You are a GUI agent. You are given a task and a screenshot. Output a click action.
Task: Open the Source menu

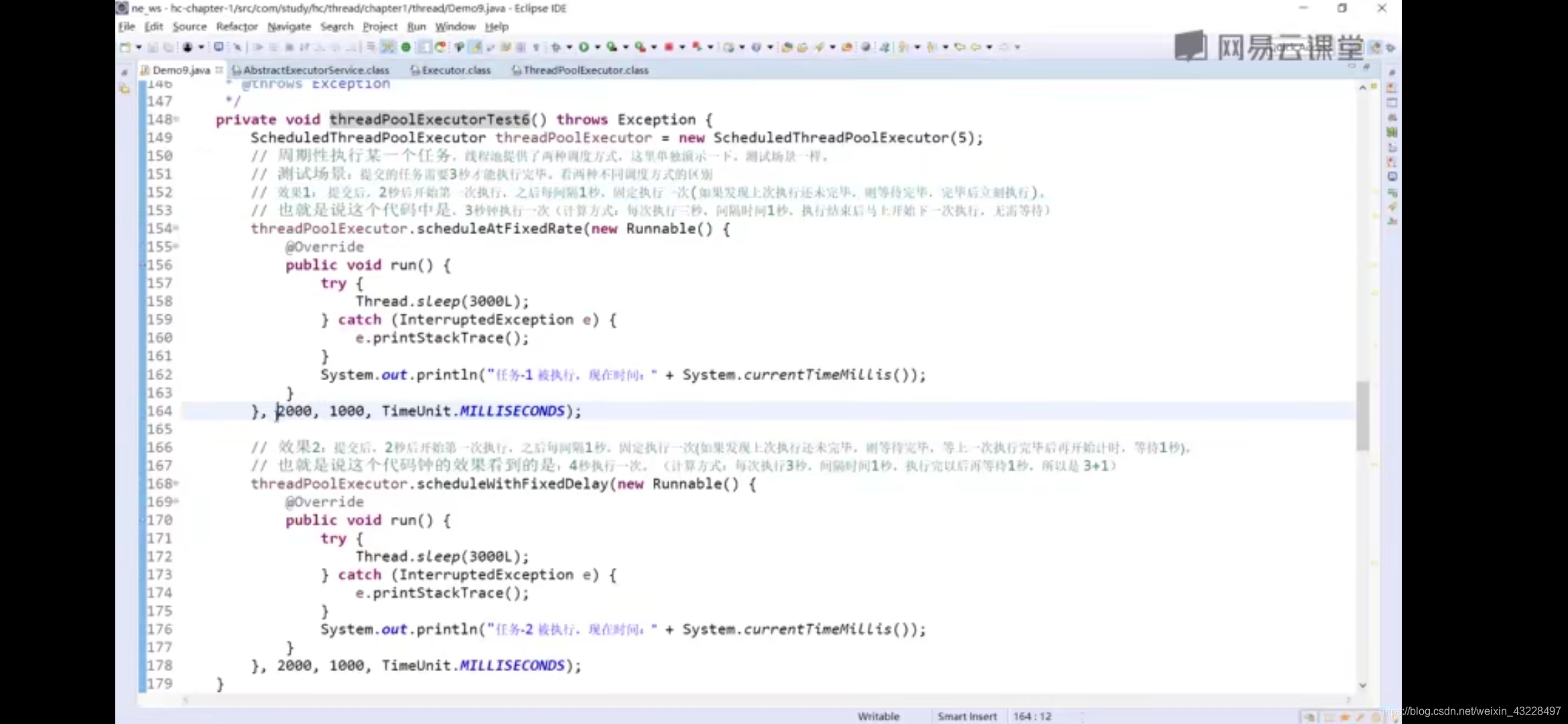click(190, 27)
